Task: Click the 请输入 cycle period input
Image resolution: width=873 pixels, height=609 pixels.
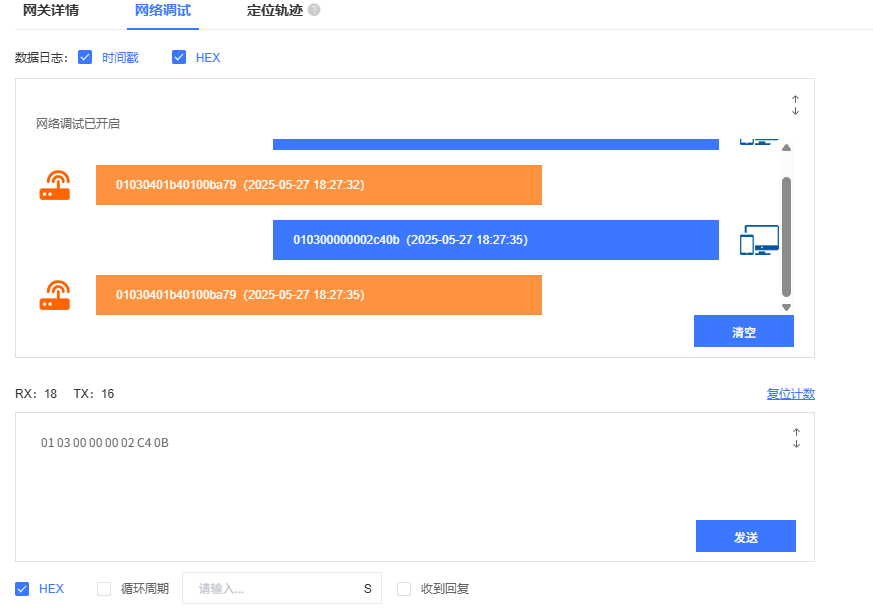Action: tap(282, 588)
